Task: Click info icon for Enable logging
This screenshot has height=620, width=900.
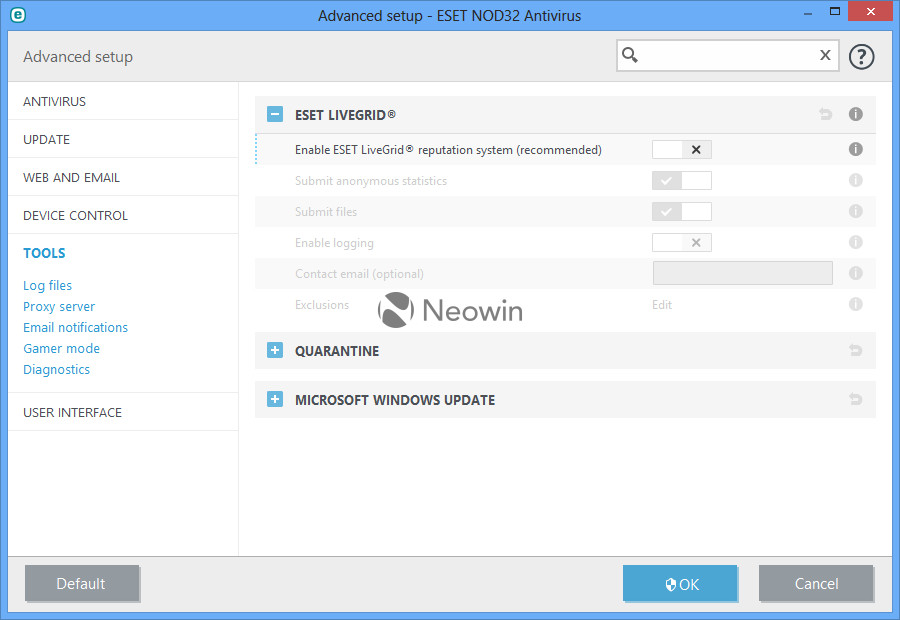Action: click(855, 242)
